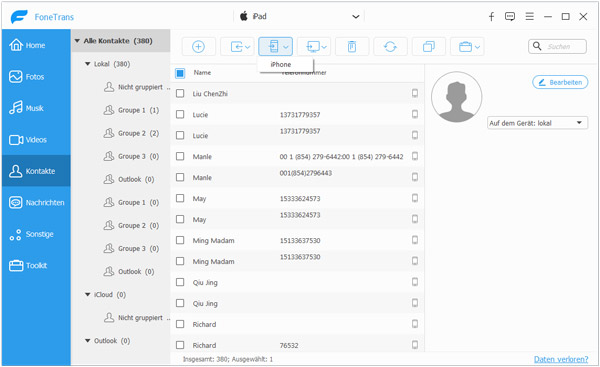
Task: Click the de-duplicate contacts icon
Action: tap(429, 47)
